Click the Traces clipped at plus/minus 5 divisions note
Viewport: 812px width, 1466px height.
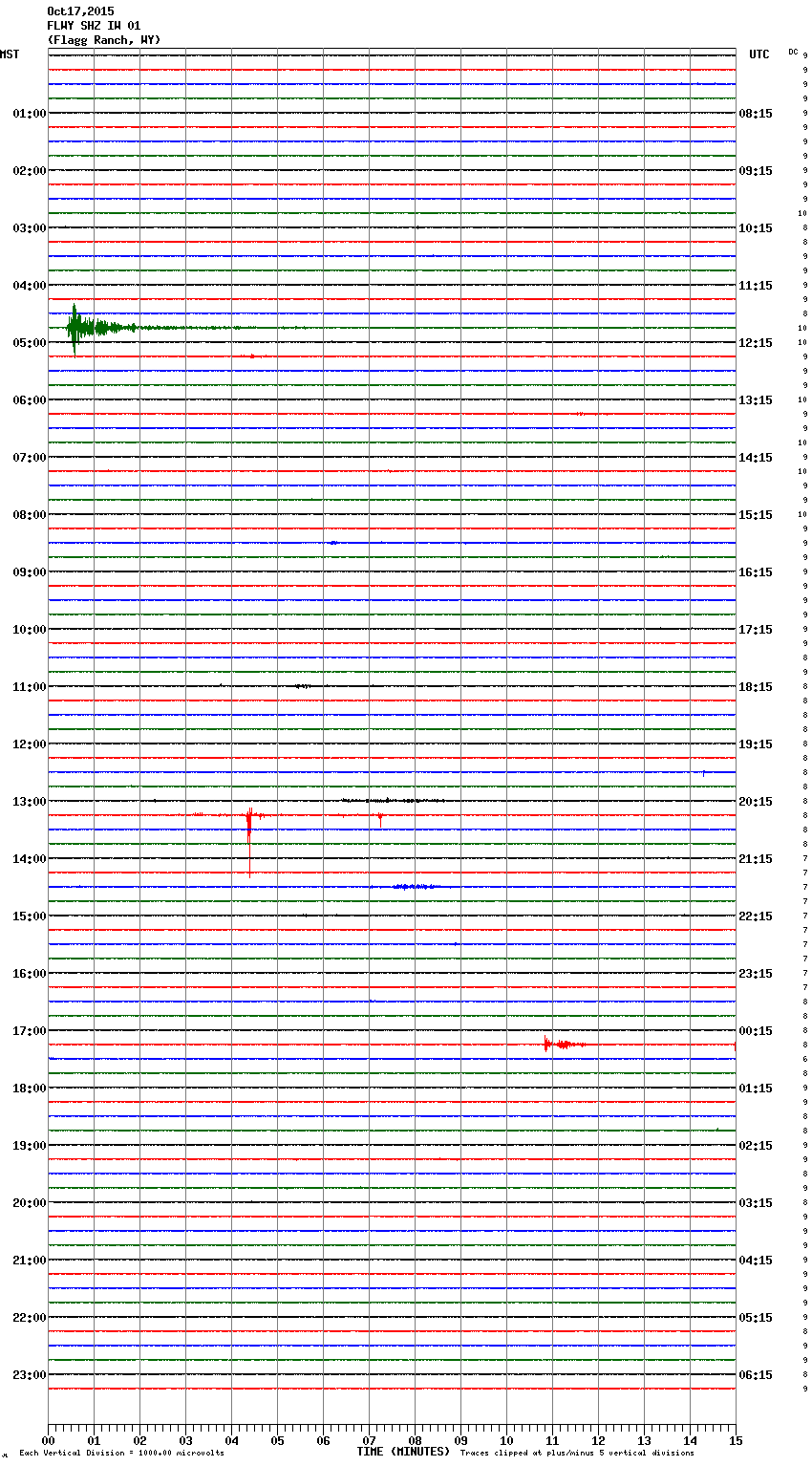(x=577, y=1454)
